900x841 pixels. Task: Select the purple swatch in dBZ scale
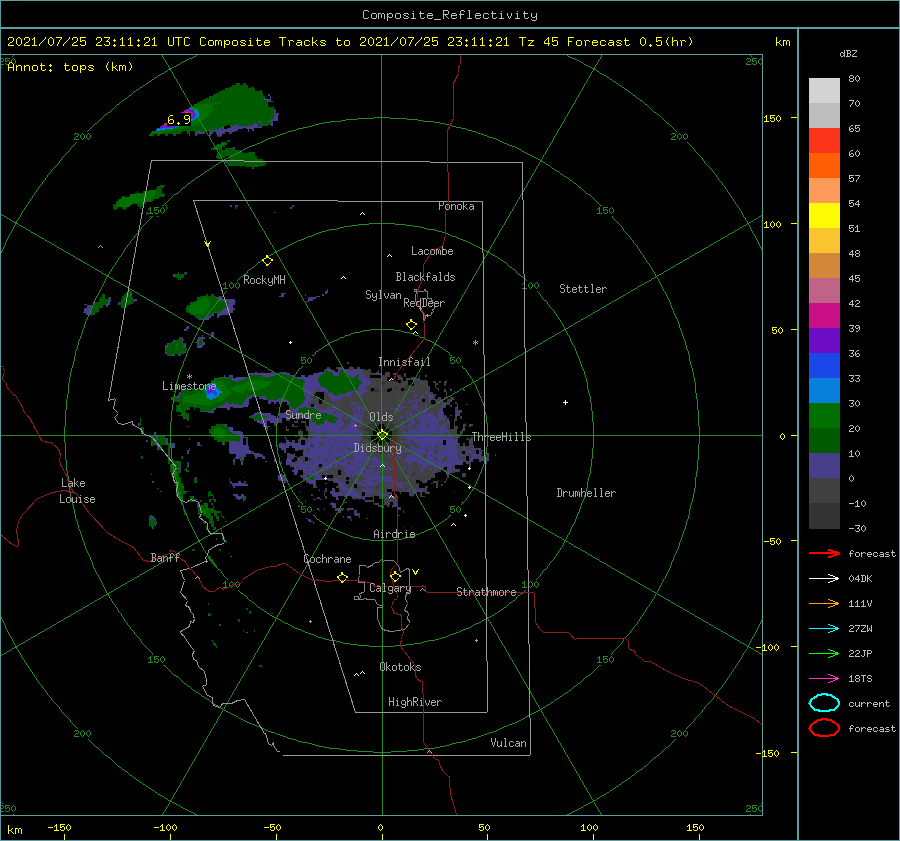pyautogui.click(x=824, y=340)
